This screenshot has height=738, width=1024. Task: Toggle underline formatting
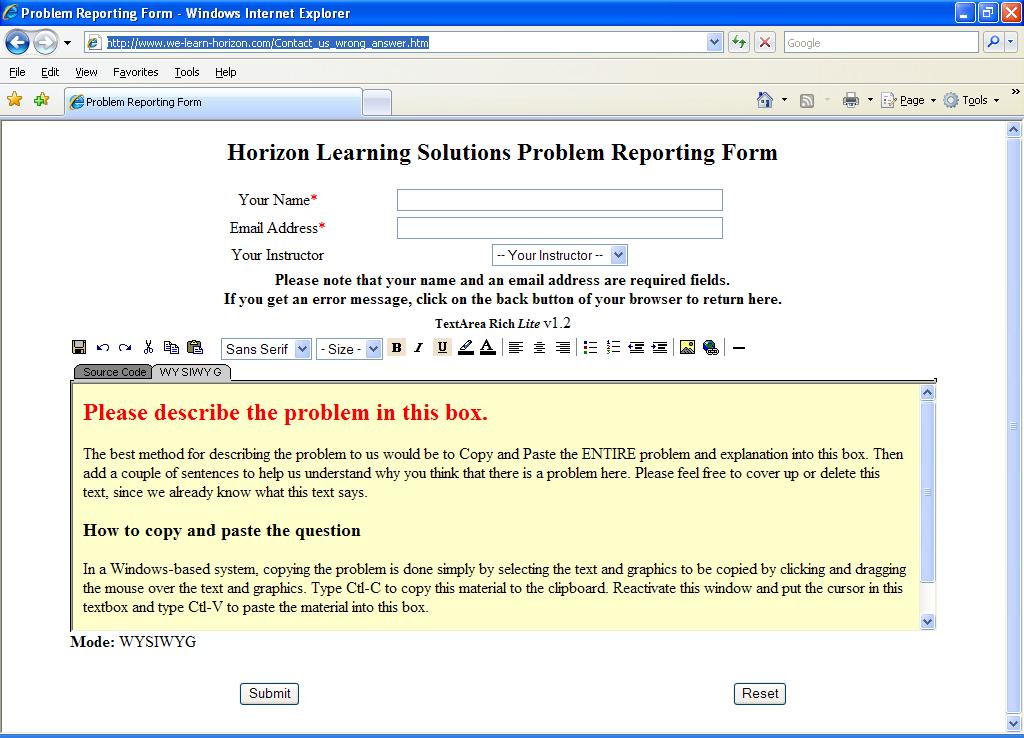(442, 348)
